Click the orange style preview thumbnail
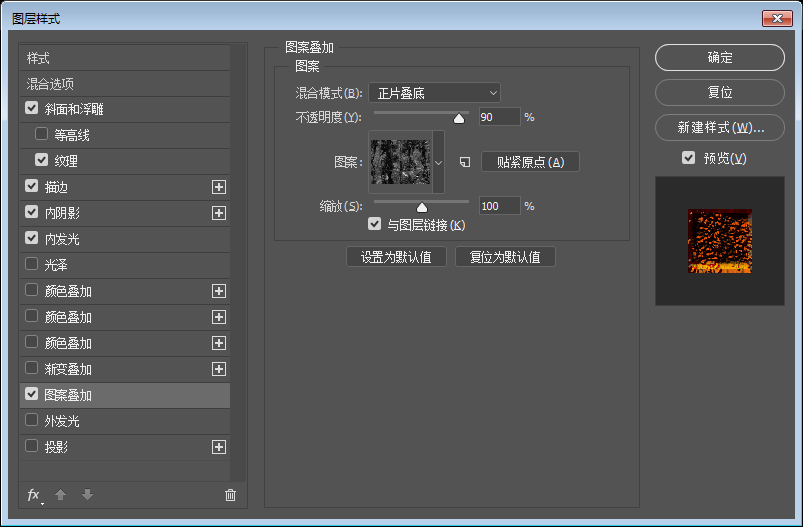The width and height of the screenshot is (803, 527). [720, 241]
